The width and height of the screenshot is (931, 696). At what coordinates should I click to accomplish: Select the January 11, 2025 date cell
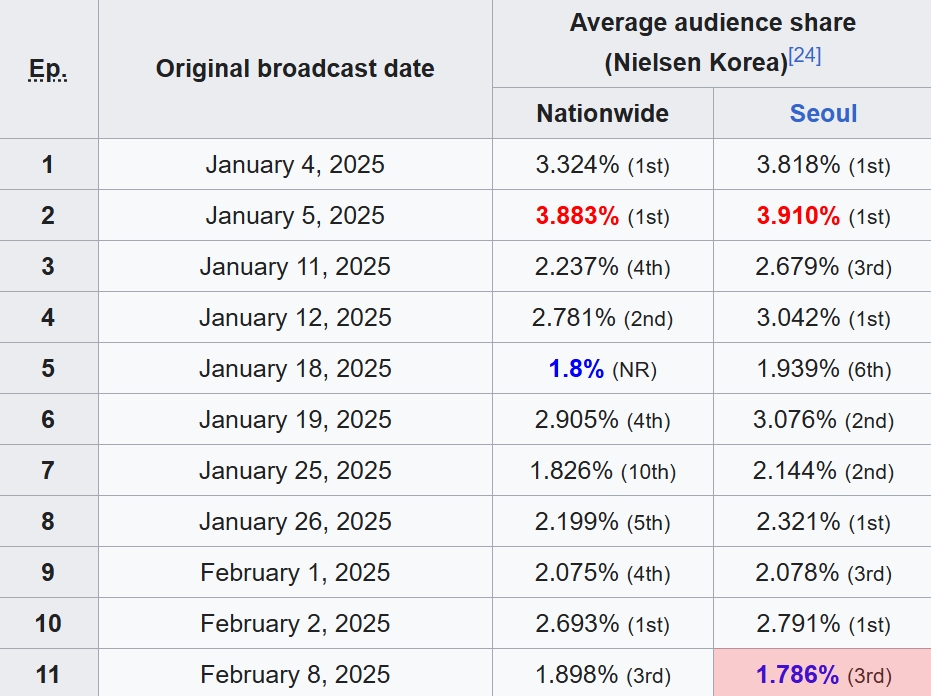point(295,267)
